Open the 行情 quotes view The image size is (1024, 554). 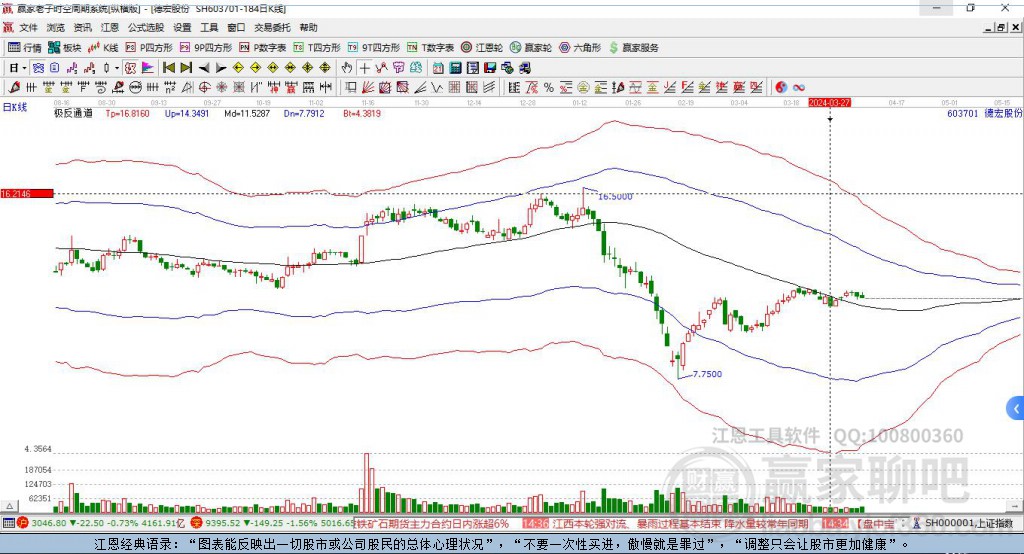click(x=24, y=48)
